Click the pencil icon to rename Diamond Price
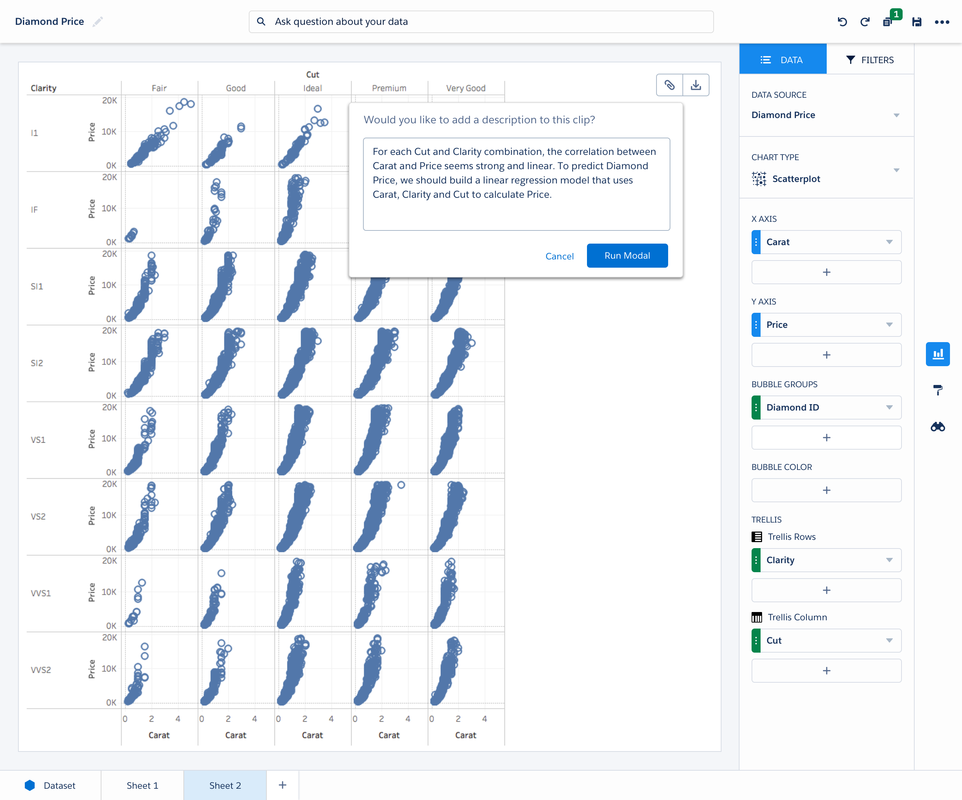Screen dimensions: 962x800 (x=98, y=21)
